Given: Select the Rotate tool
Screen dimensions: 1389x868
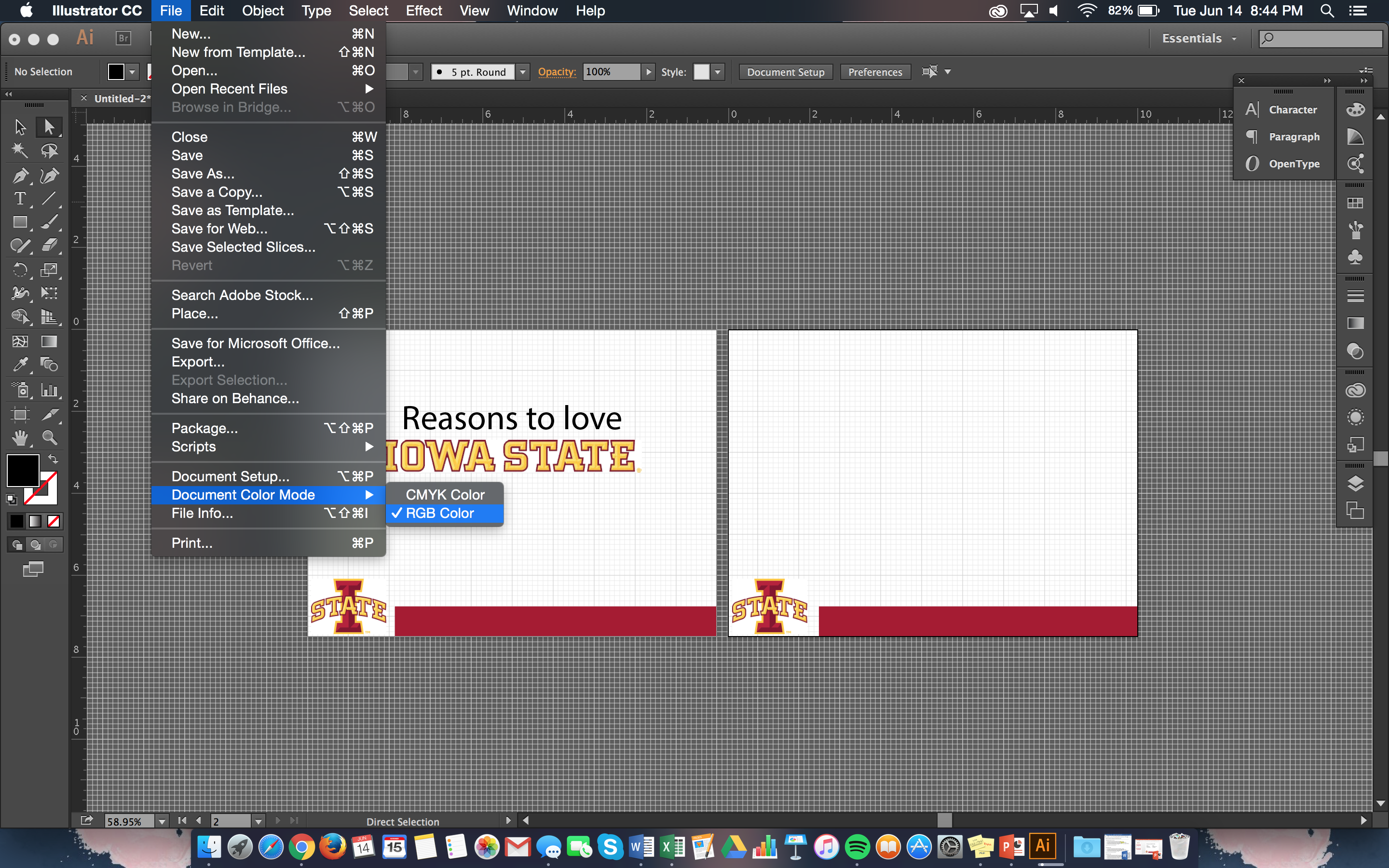Looking at the screenshot, I should click(18, 269).
